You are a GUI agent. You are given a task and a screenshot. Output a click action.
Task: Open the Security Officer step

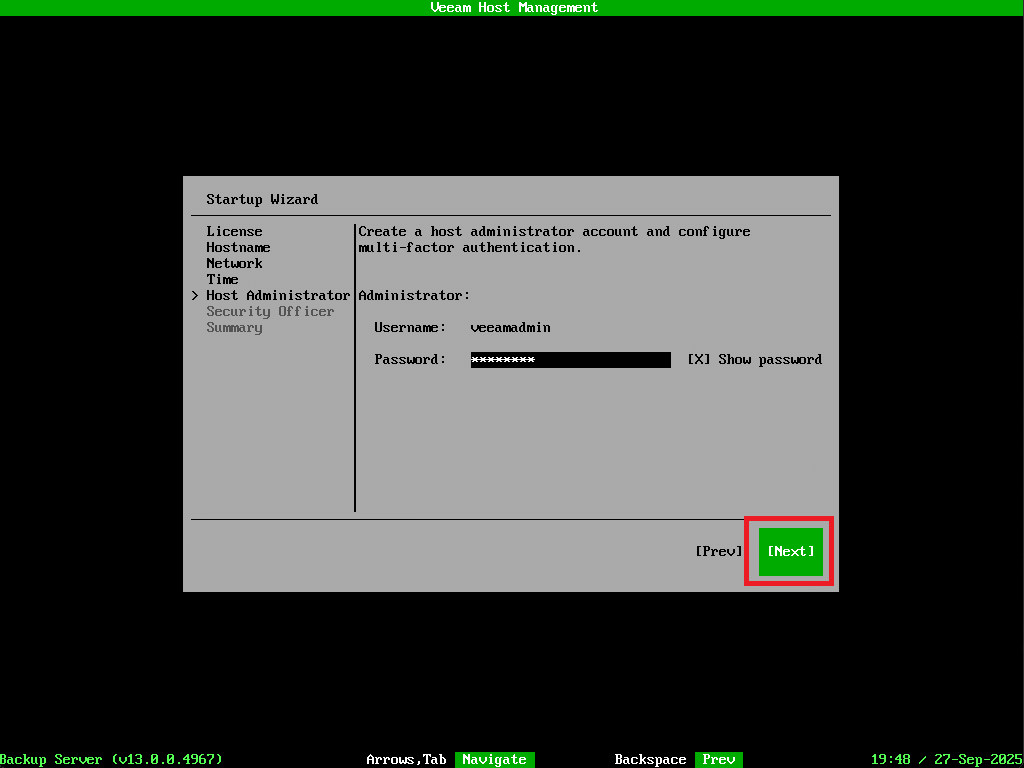(270, 312)
